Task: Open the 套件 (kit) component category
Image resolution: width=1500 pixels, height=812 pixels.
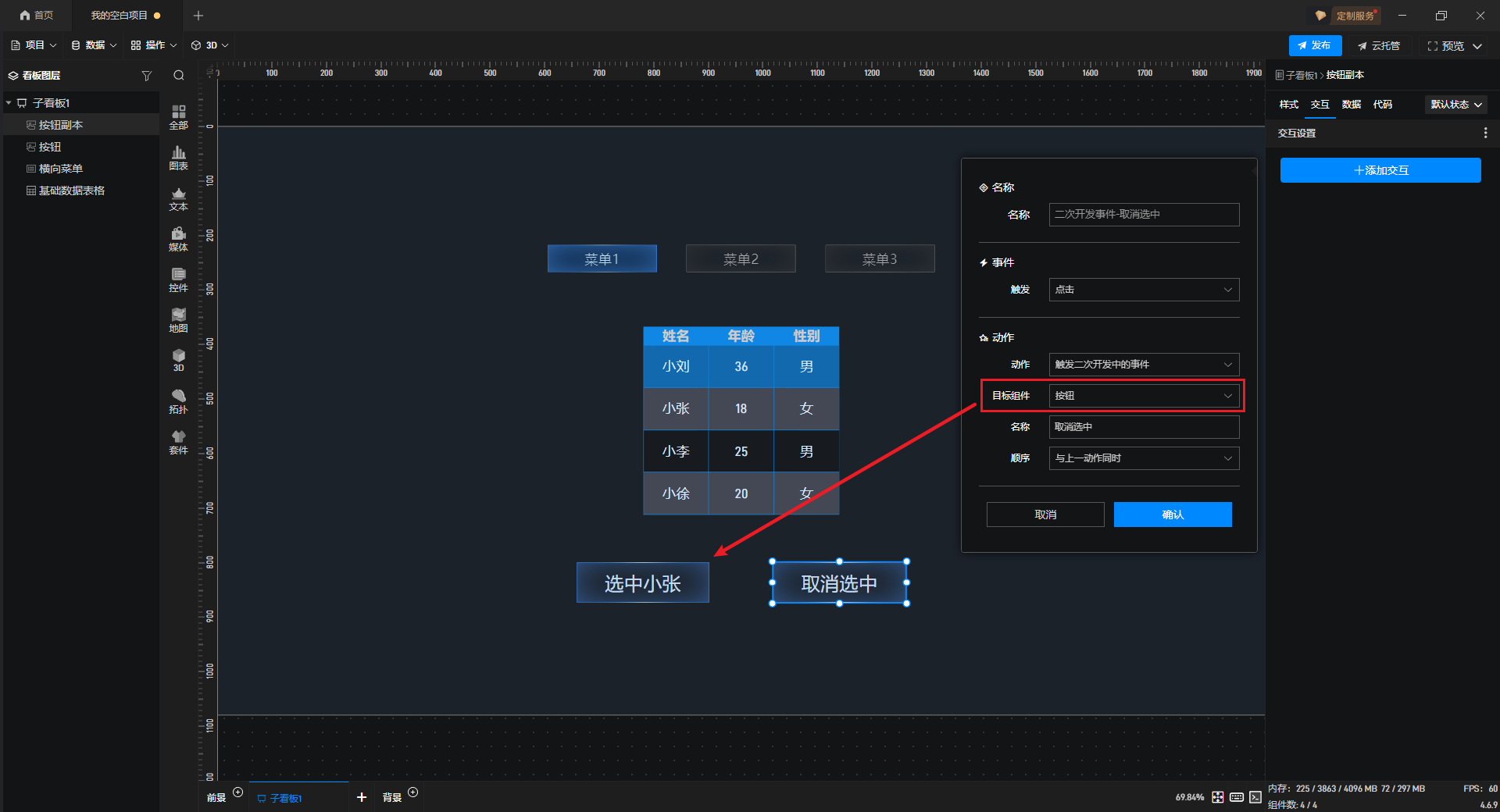Action: tap(178, 442)
